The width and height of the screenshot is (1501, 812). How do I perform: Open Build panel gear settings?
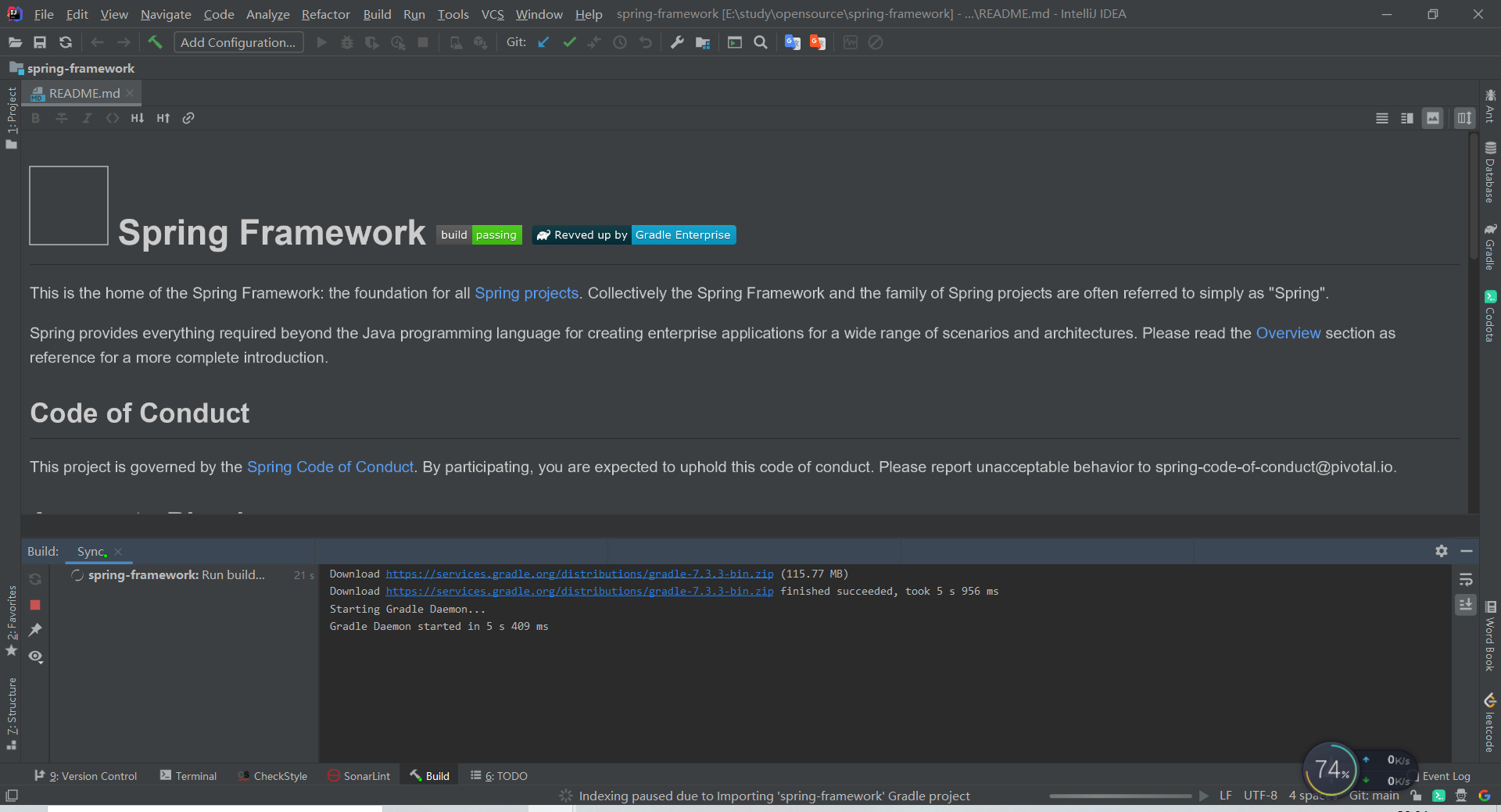click(x=1442, y=551)
